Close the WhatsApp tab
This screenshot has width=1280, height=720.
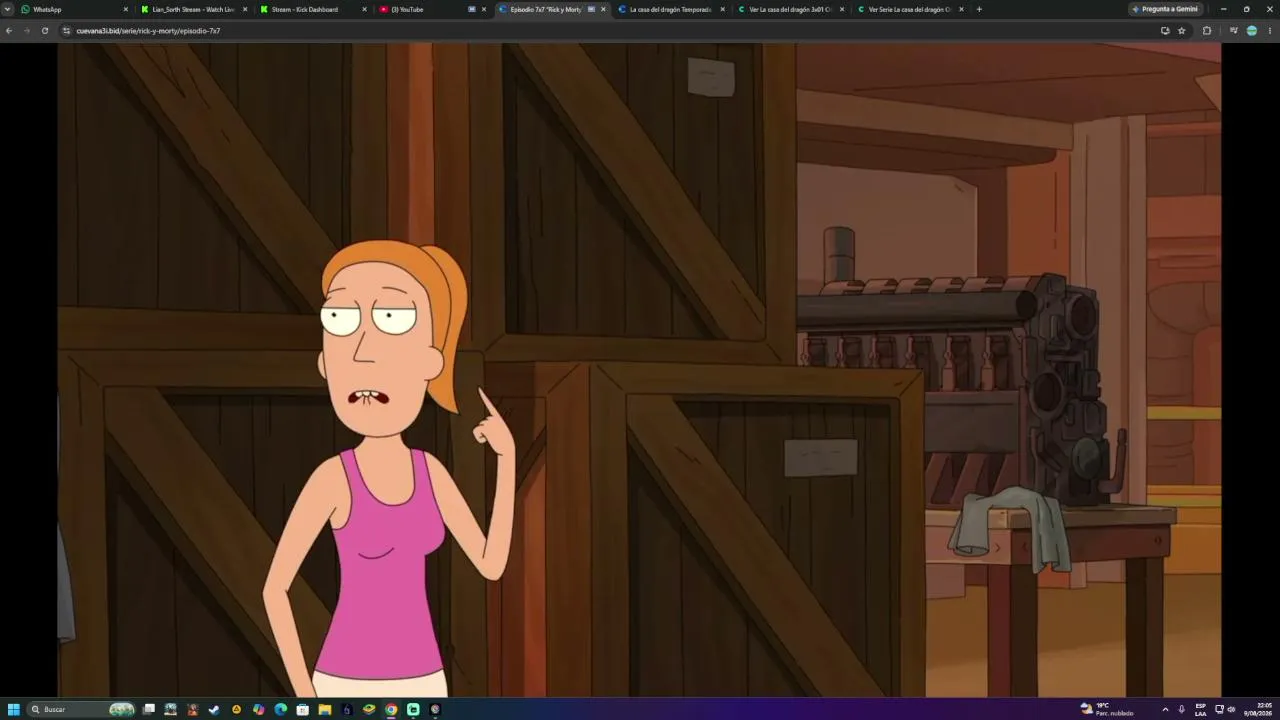click(126, 9)
